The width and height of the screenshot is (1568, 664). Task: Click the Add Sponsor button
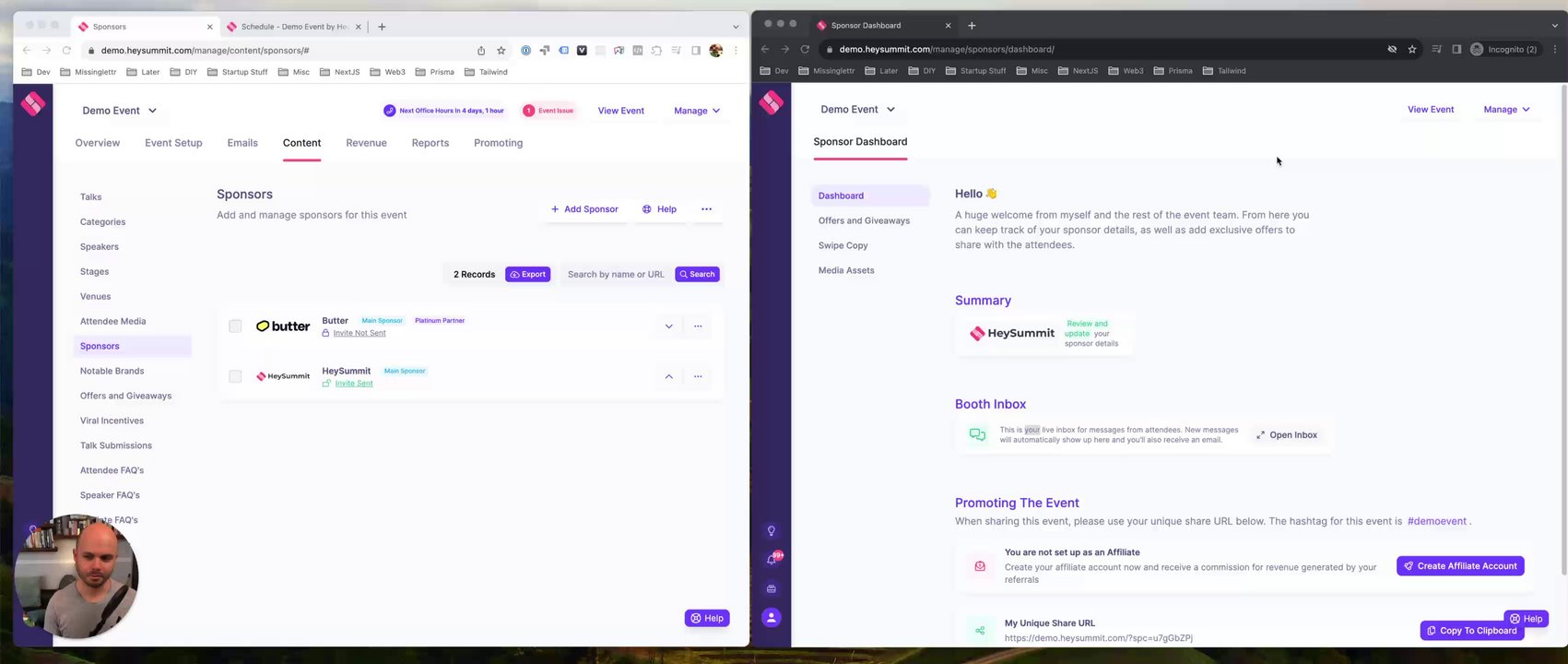pyautogui.click(x=584, y=209)
